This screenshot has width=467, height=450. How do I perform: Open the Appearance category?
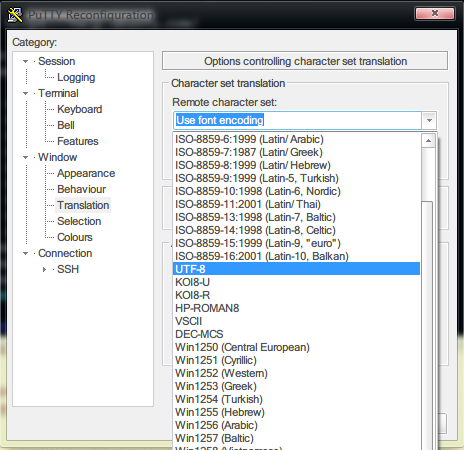click(86, 173)
